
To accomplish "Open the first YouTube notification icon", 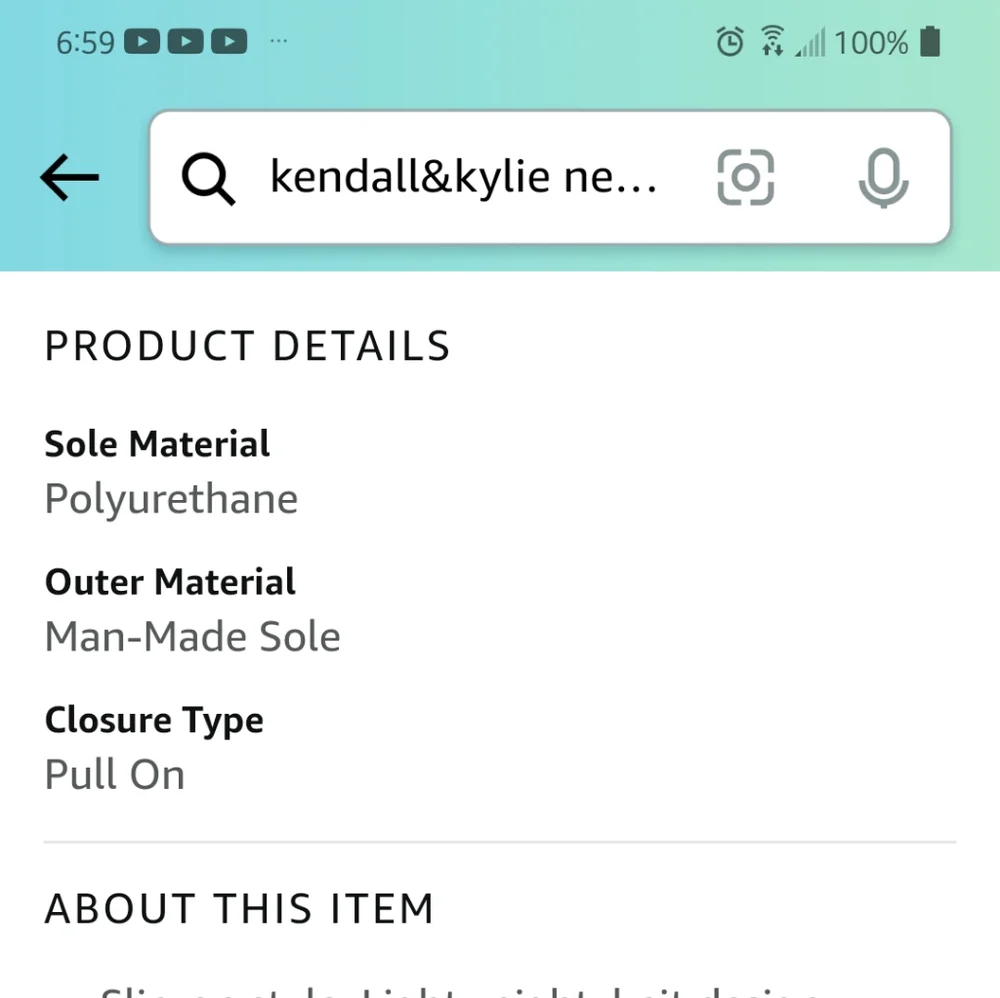I will [x=140, y=42].
